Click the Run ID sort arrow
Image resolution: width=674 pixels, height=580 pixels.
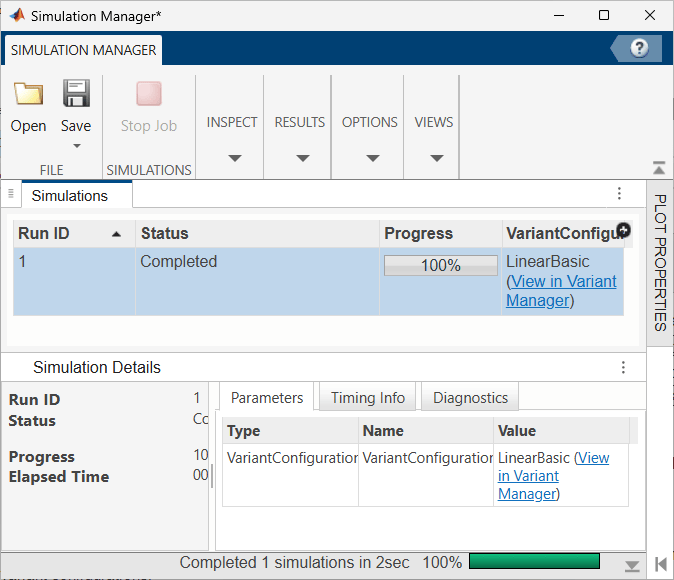(116, 234)
